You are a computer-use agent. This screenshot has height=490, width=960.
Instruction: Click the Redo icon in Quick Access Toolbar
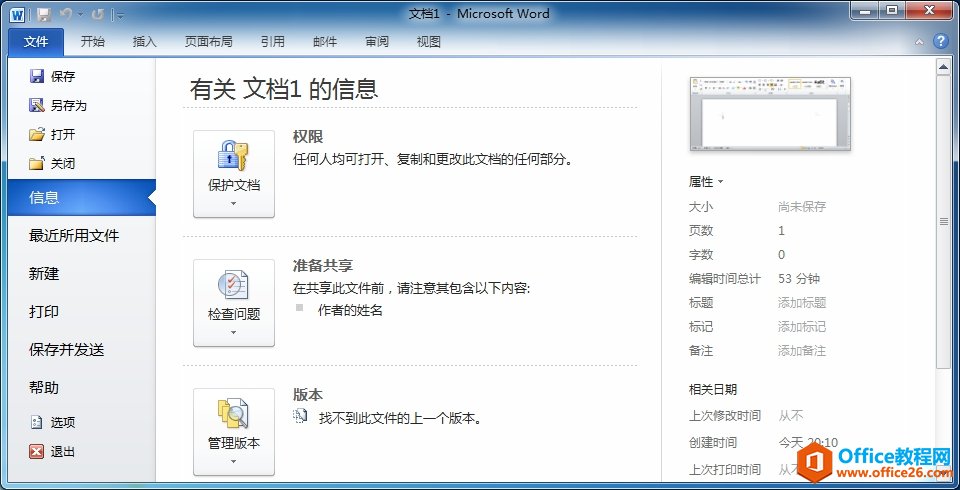click(97, 14)
